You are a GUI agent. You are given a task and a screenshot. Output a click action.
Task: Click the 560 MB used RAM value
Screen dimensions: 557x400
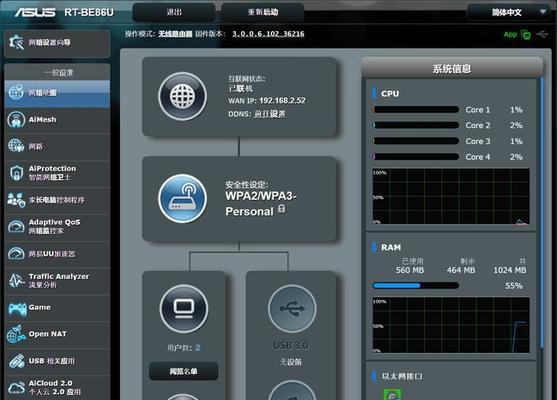[410, 270]
